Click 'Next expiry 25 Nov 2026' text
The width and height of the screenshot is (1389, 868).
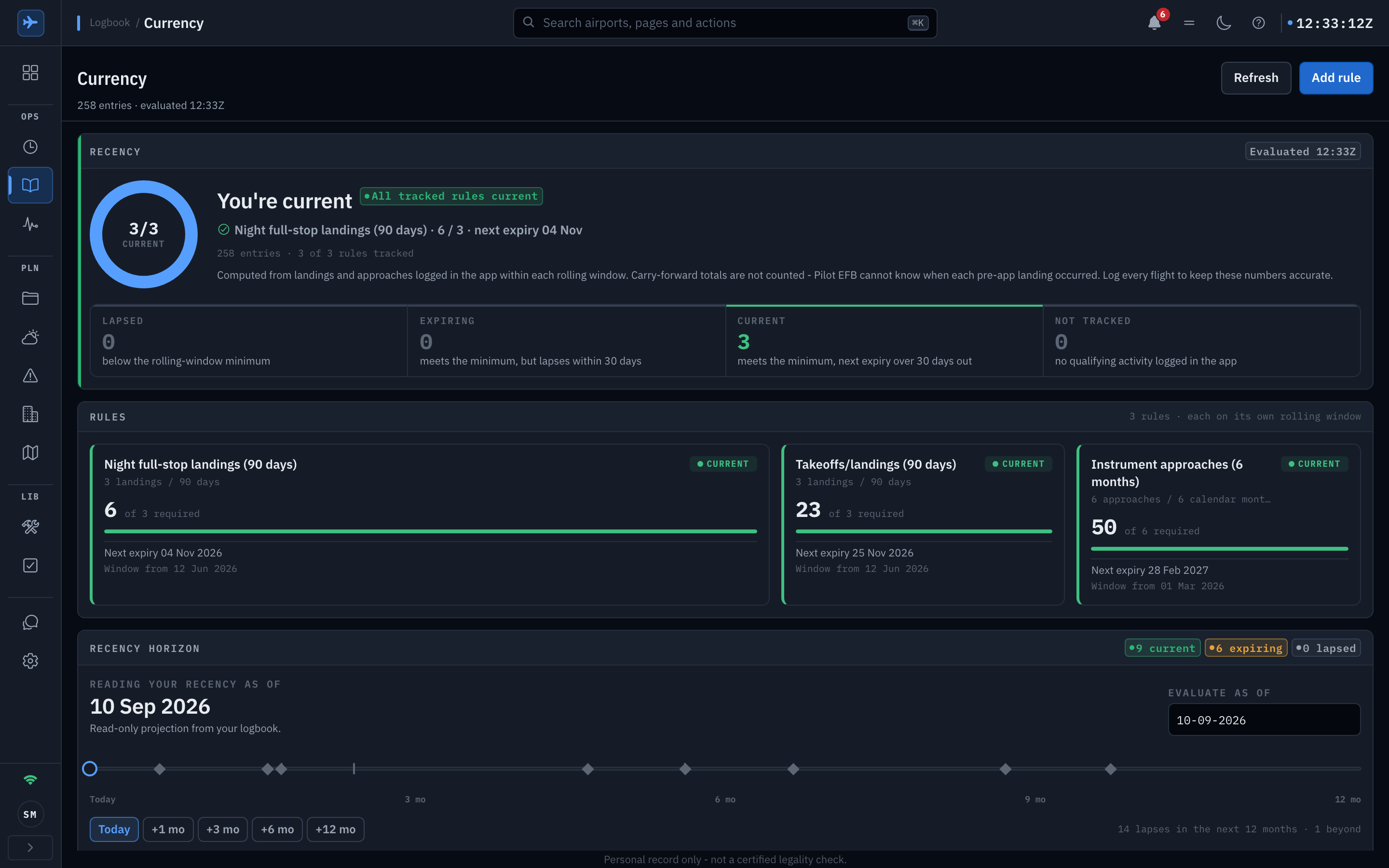(854, 552)
